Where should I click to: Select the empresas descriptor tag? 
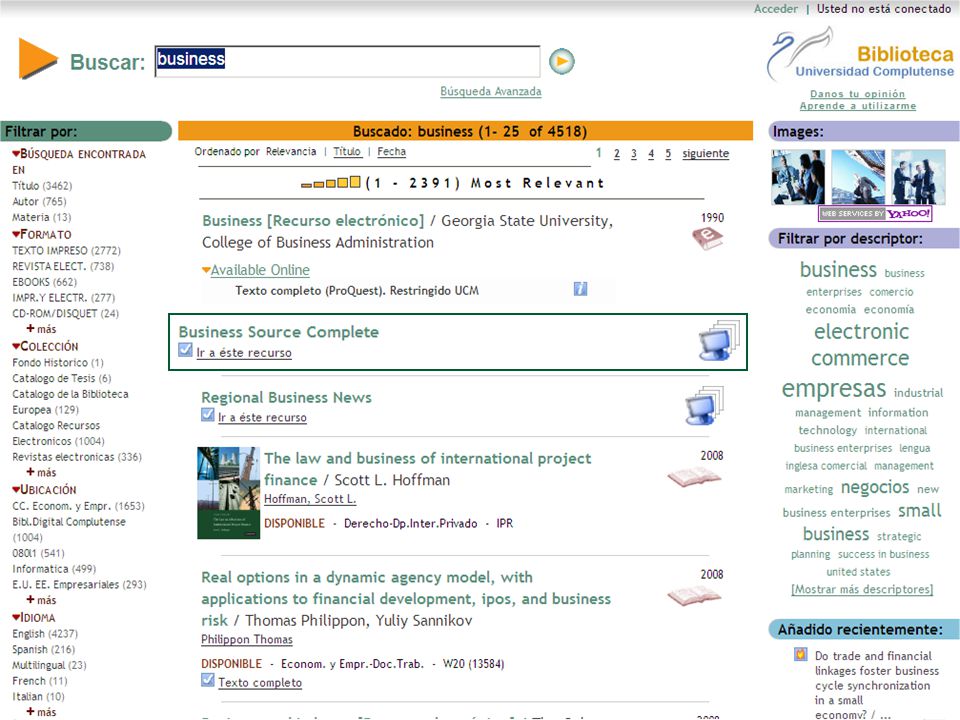point(834,388)
